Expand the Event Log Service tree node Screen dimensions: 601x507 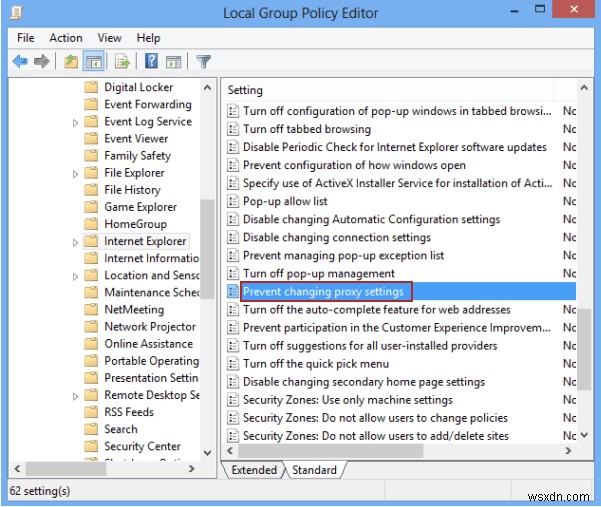coord(75,123)
